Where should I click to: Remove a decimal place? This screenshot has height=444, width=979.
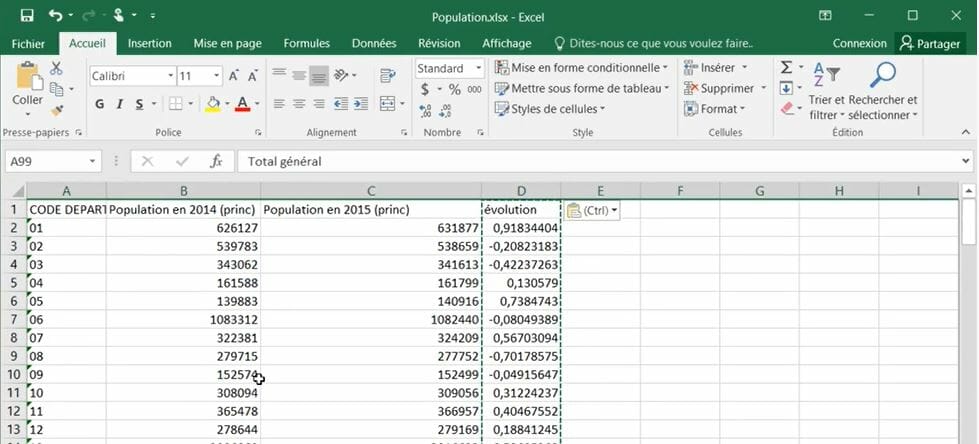445,111
